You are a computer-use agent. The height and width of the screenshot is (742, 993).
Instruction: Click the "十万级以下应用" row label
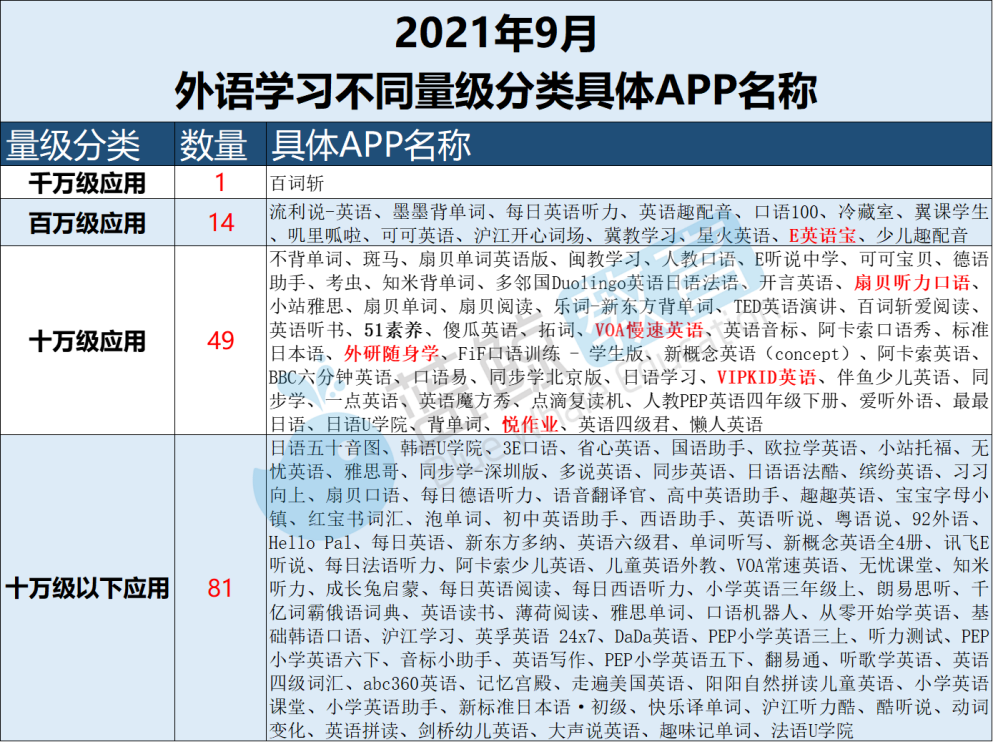coord(87,588)
